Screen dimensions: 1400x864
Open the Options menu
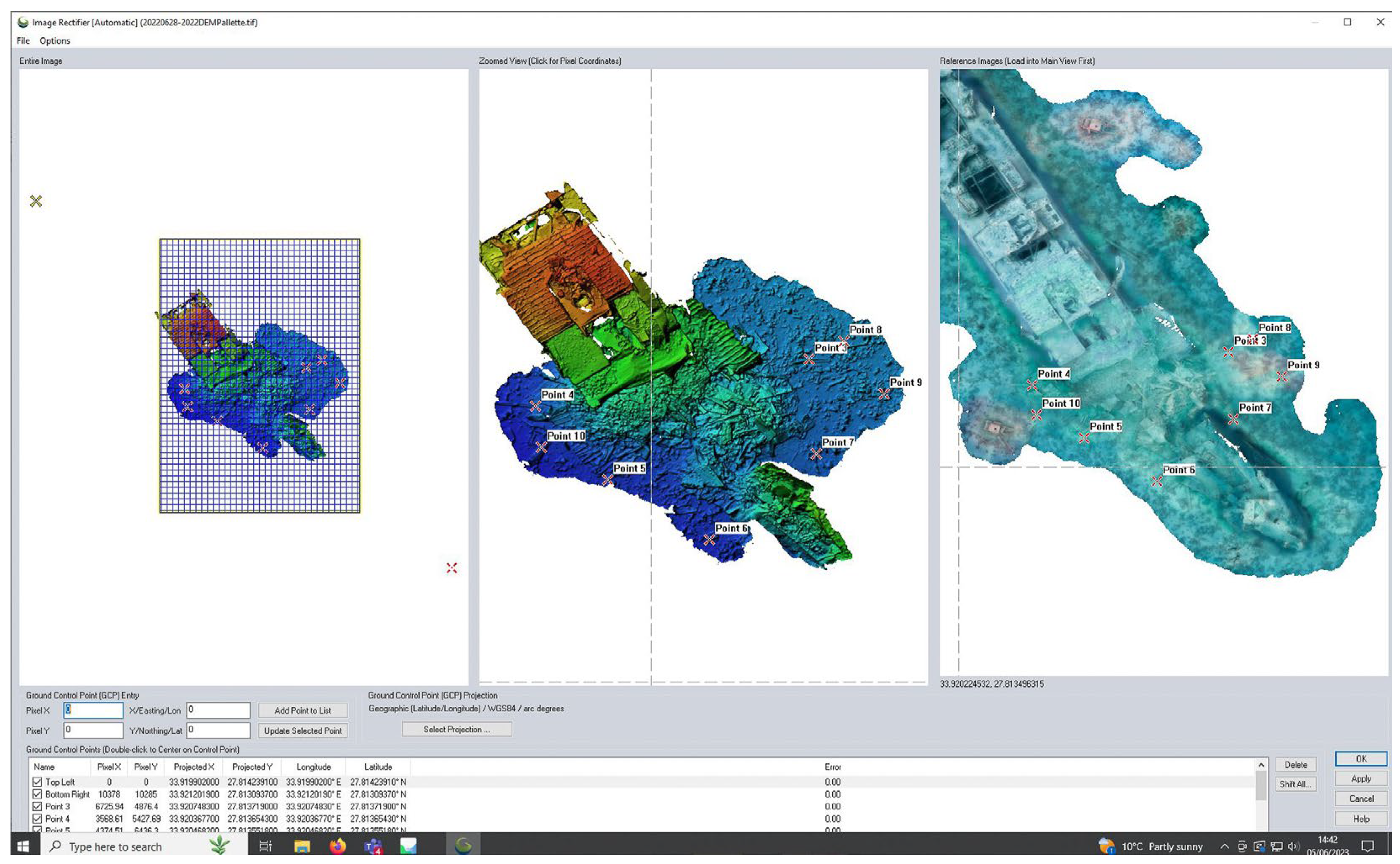pos(55,40)
